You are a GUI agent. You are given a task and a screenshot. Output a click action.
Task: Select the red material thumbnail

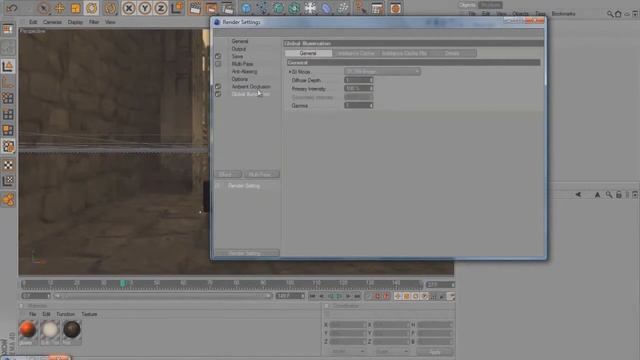(28, 330)
